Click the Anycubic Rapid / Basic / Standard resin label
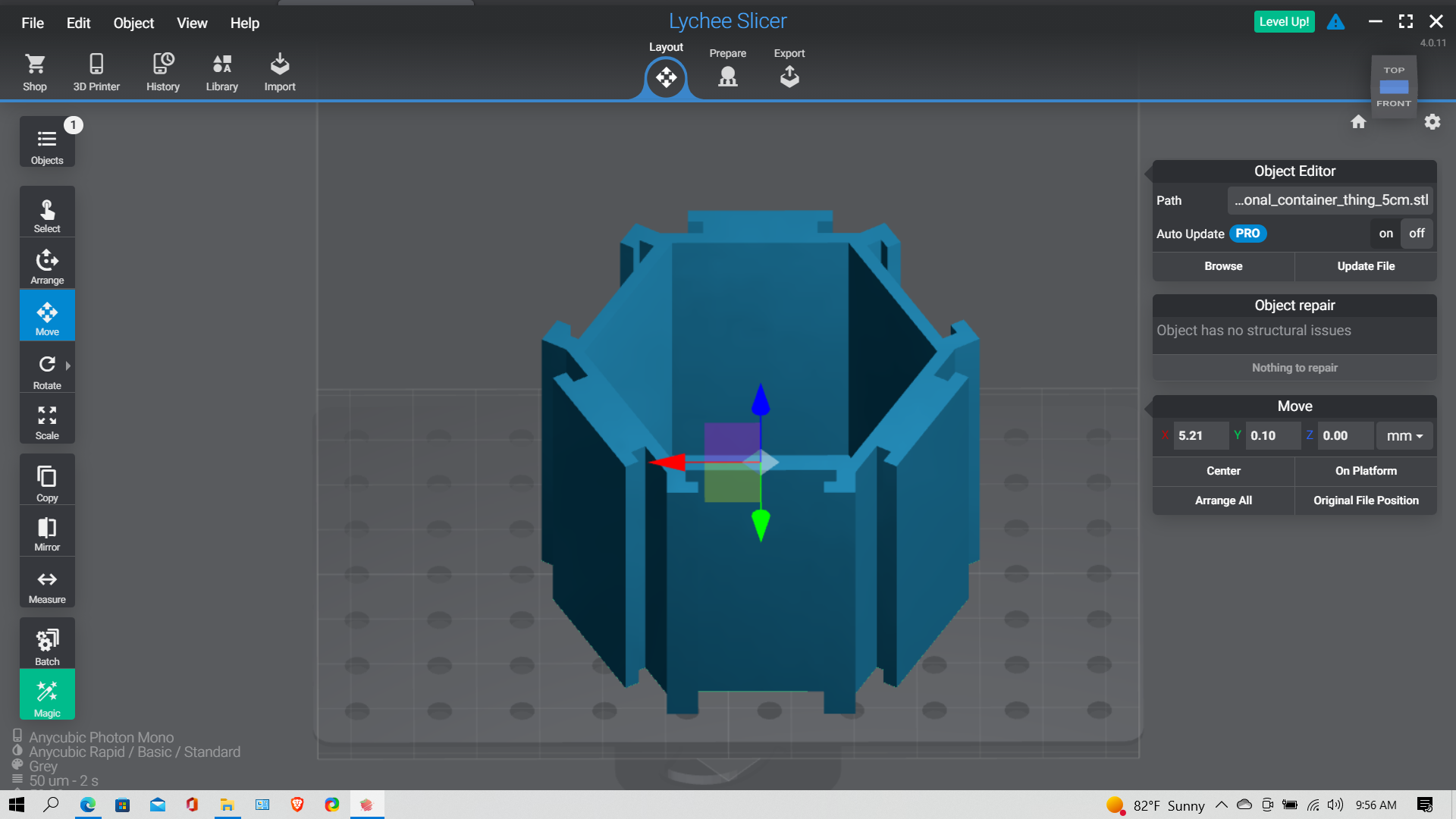The image size is (1456, 819). (x=135, y=752)
